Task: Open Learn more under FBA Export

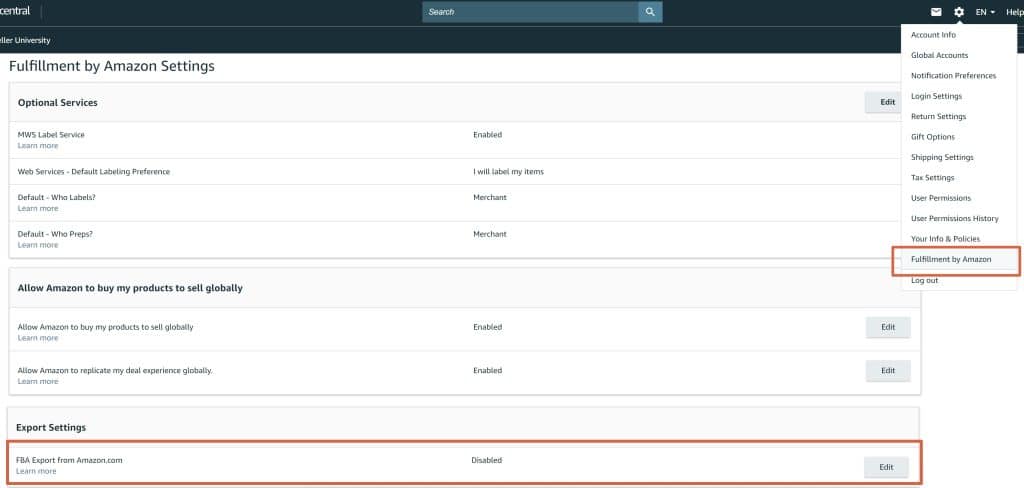Action: pyautogui.click(x=36, y=471)
